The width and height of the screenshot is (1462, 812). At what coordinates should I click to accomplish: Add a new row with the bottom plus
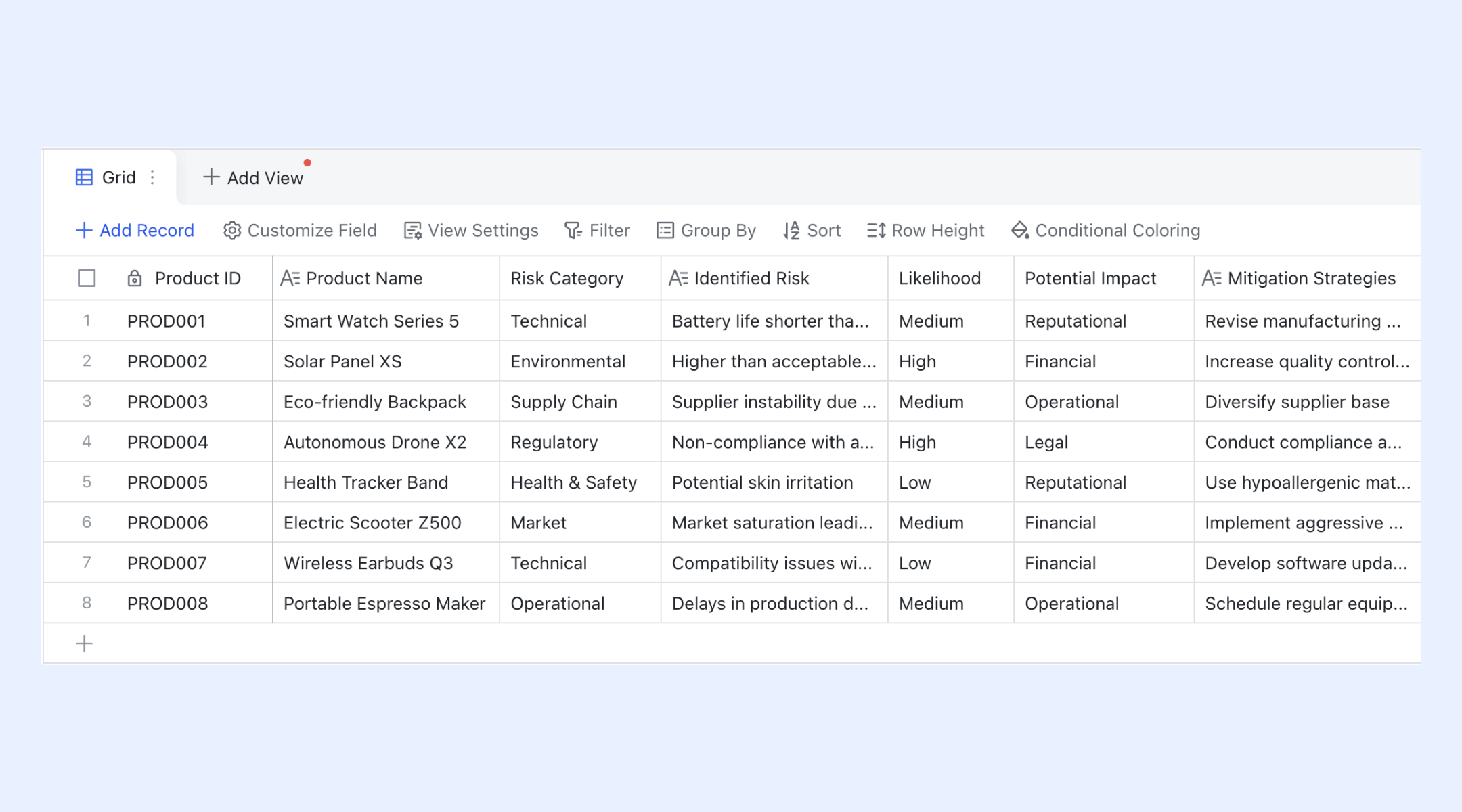click(84, 644)
